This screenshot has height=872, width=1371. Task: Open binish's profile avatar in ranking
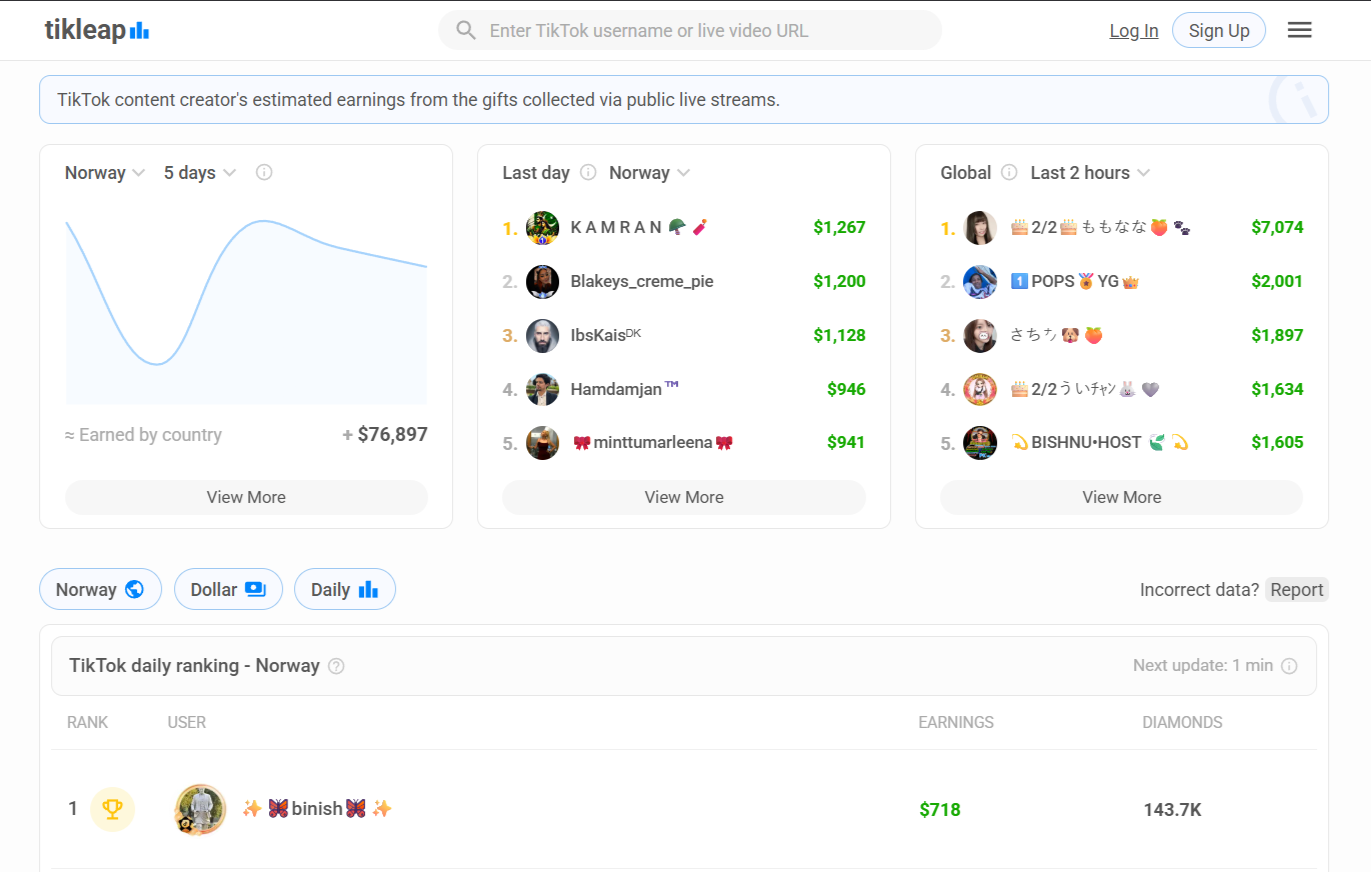(200, 809)
